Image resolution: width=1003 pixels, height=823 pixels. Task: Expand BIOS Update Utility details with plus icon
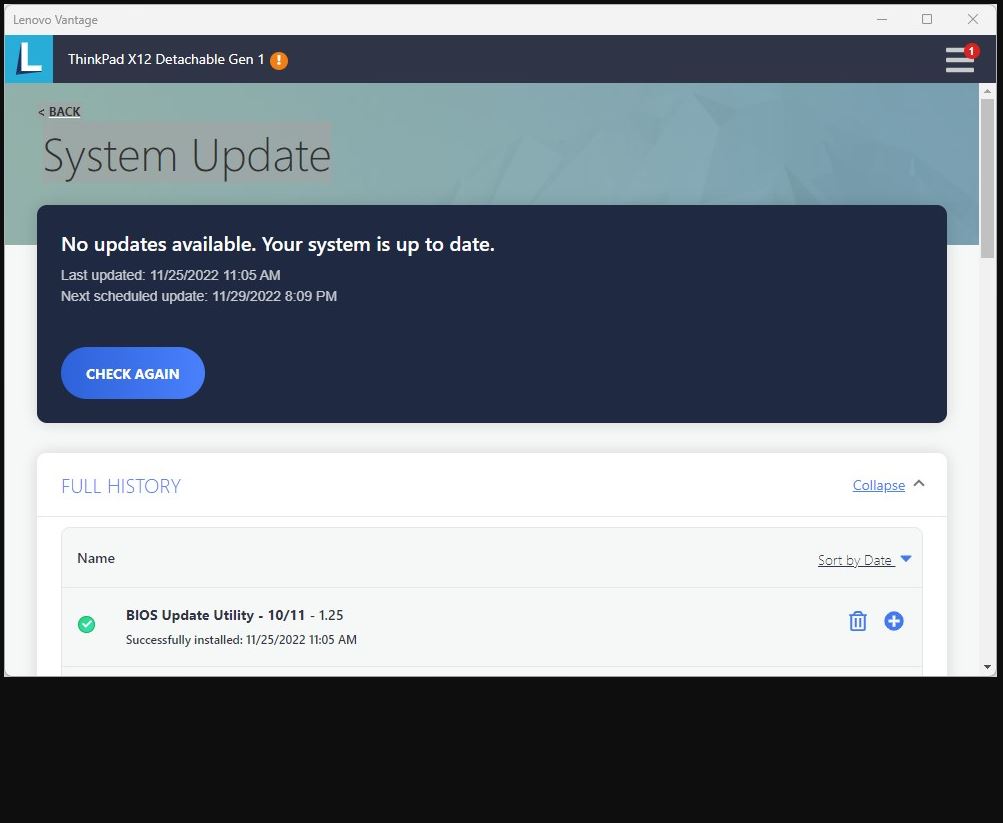pyautogui.click(x=894, y=621)
